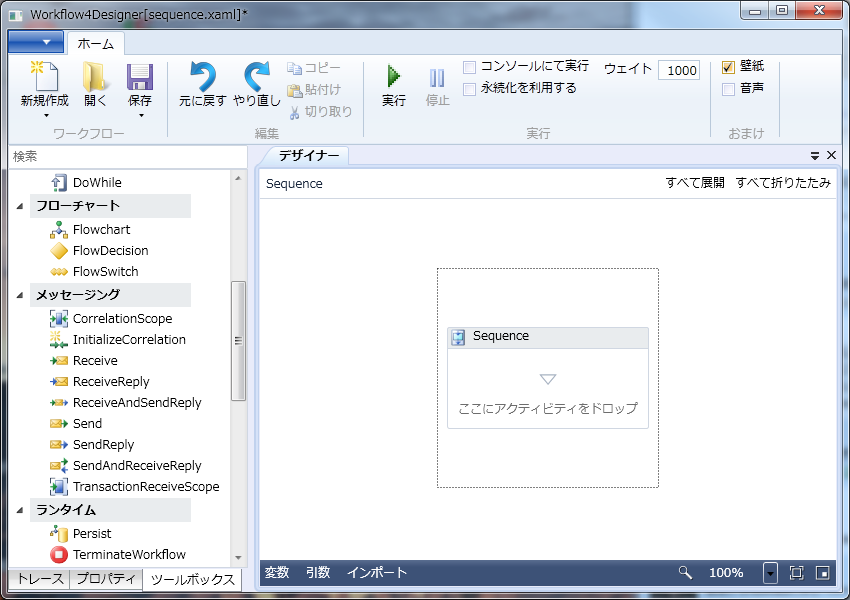
Task: Open a file with the 開く folder icon
Action: (94, 76)
